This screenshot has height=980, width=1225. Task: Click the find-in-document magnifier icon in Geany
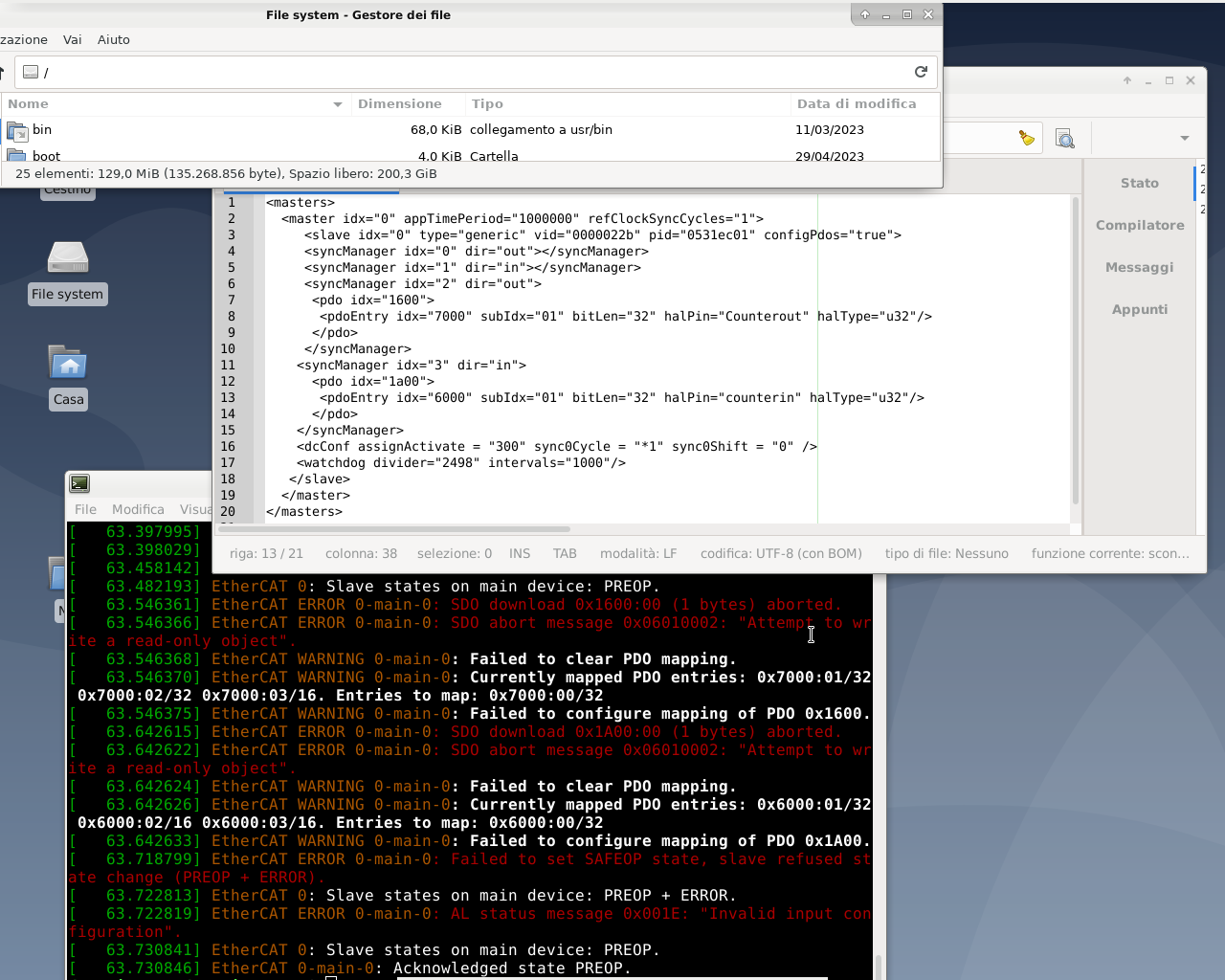(x=1064, y=139)
